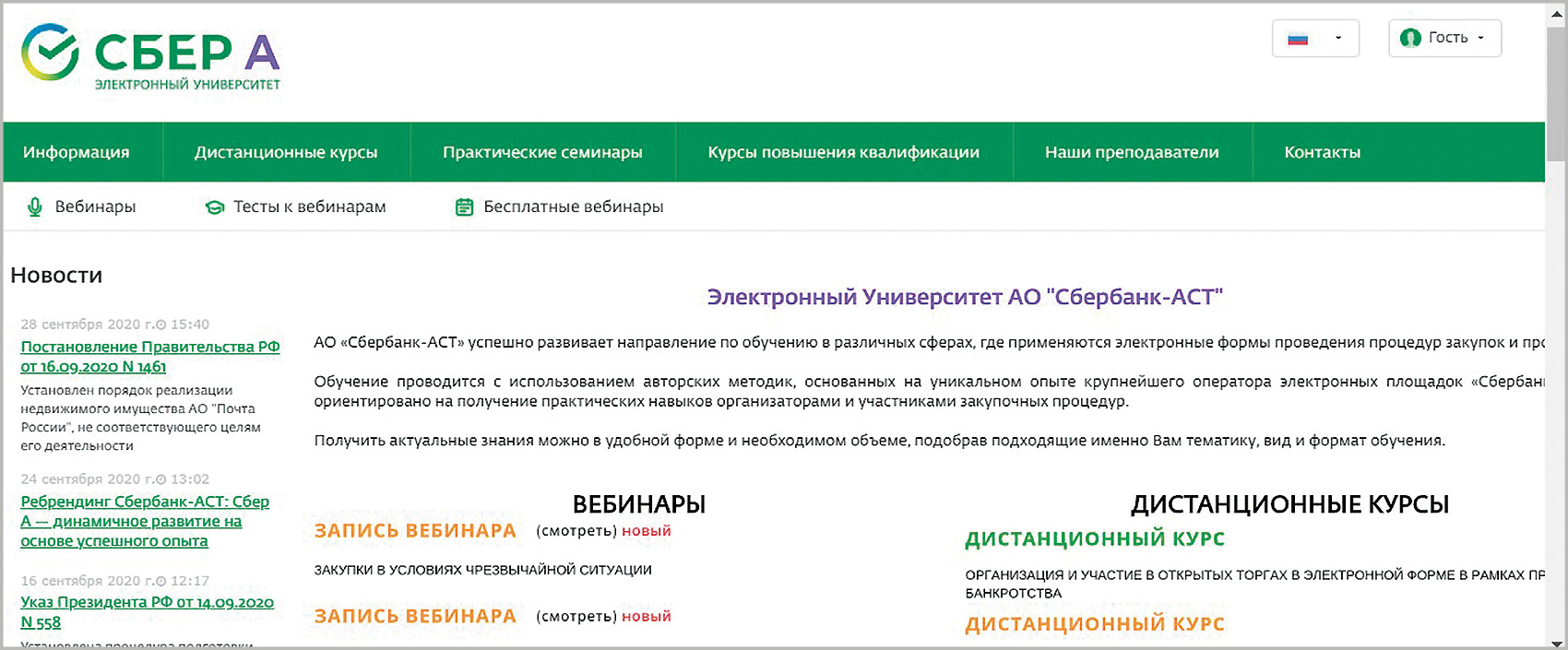Click the calendar icon for free webinars
This screenshot has height=650, width=1568.
pyautogui.click(x=465, y=207)
